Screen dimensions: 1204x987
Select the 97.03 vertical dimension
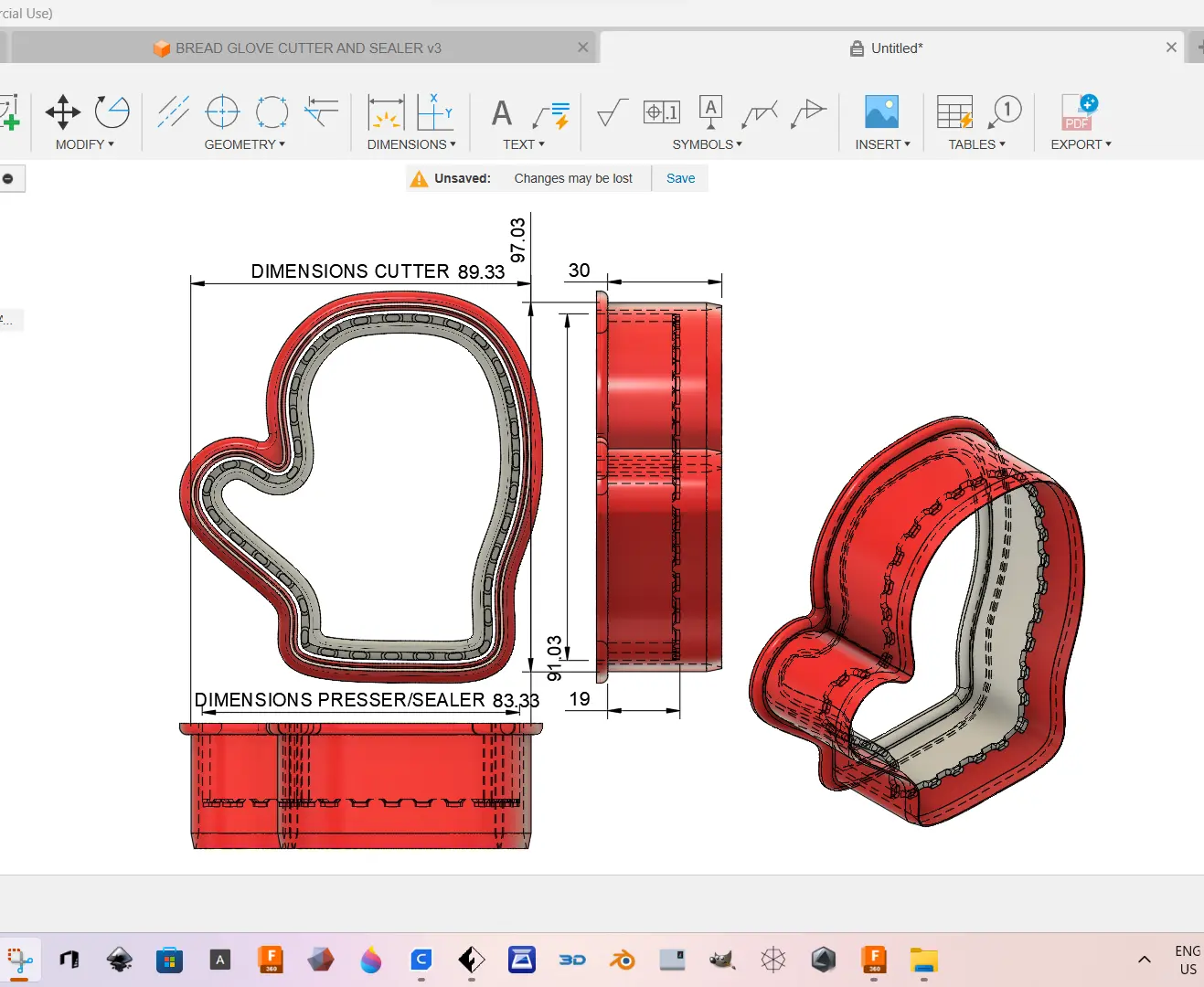pyautogui.click(x=518, y=240)
